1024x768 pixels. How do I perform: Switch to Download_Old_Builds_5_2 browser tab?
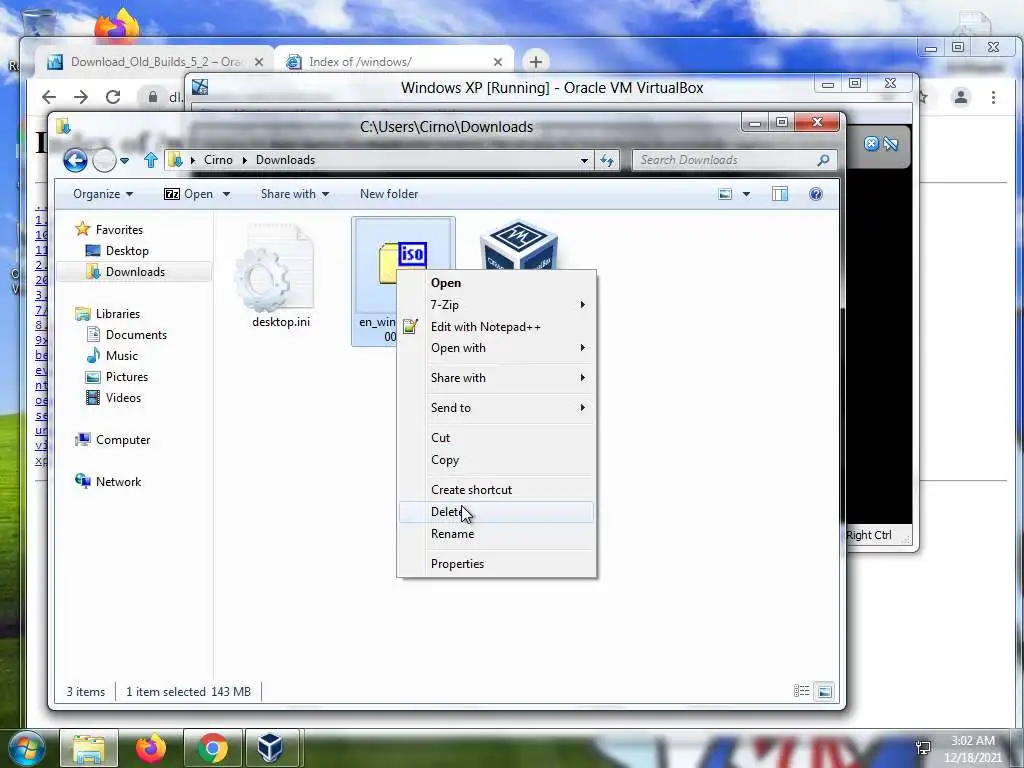153,62
